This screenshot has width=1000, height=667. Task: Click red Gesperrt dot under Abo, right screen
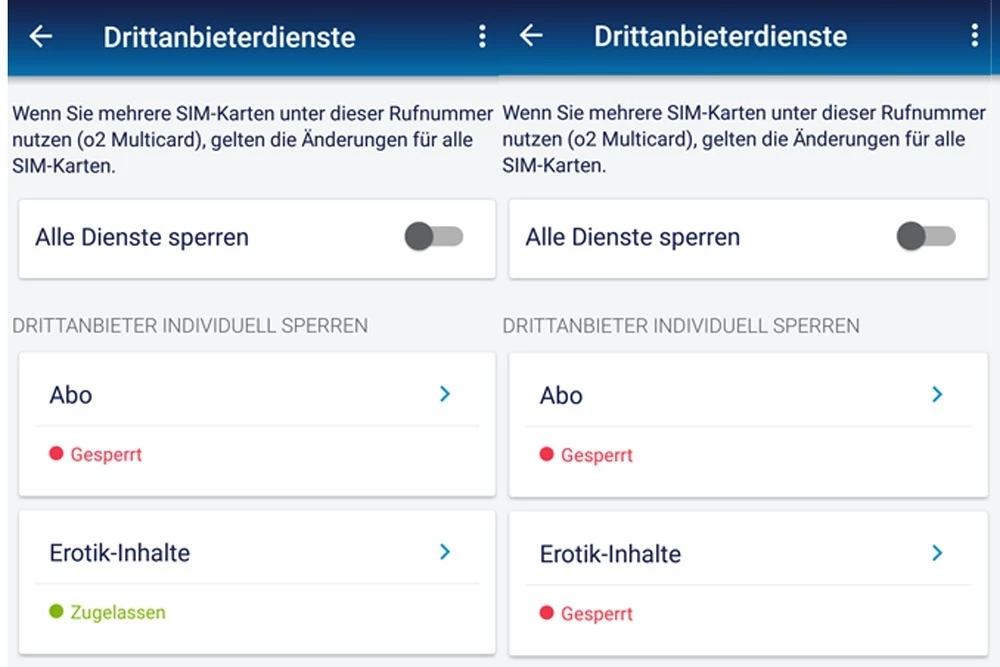coord(546,455)
